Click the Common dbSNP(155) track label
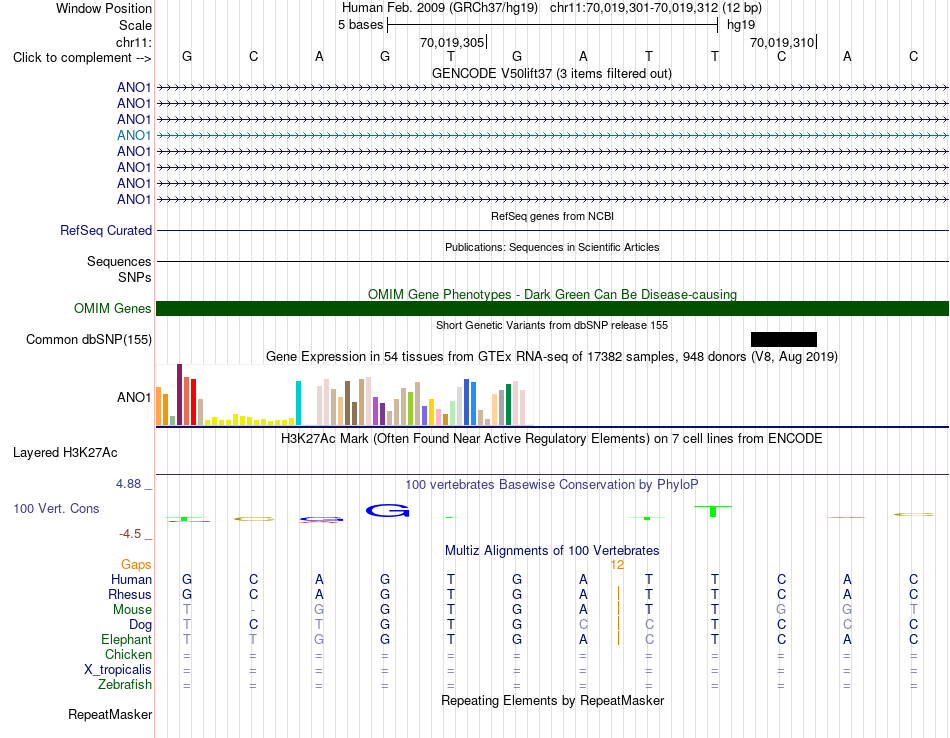 tap(89, 339)
